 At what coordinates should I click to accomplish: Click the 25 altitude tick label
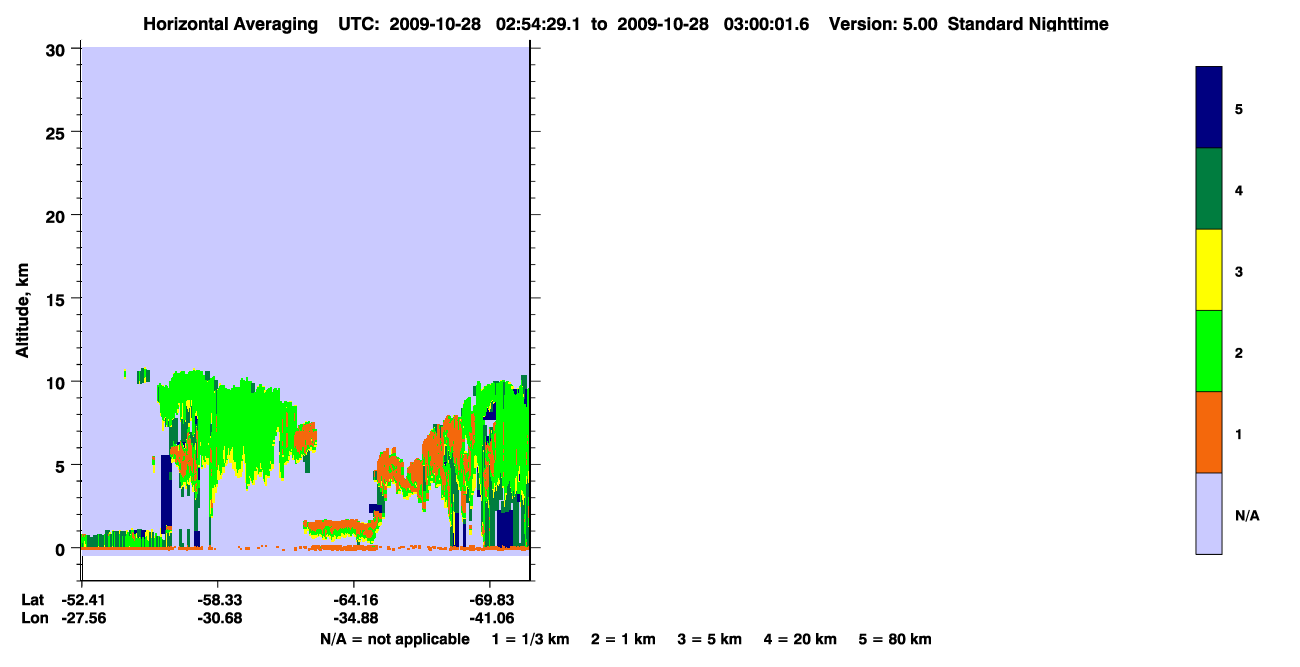click(57, 132)
